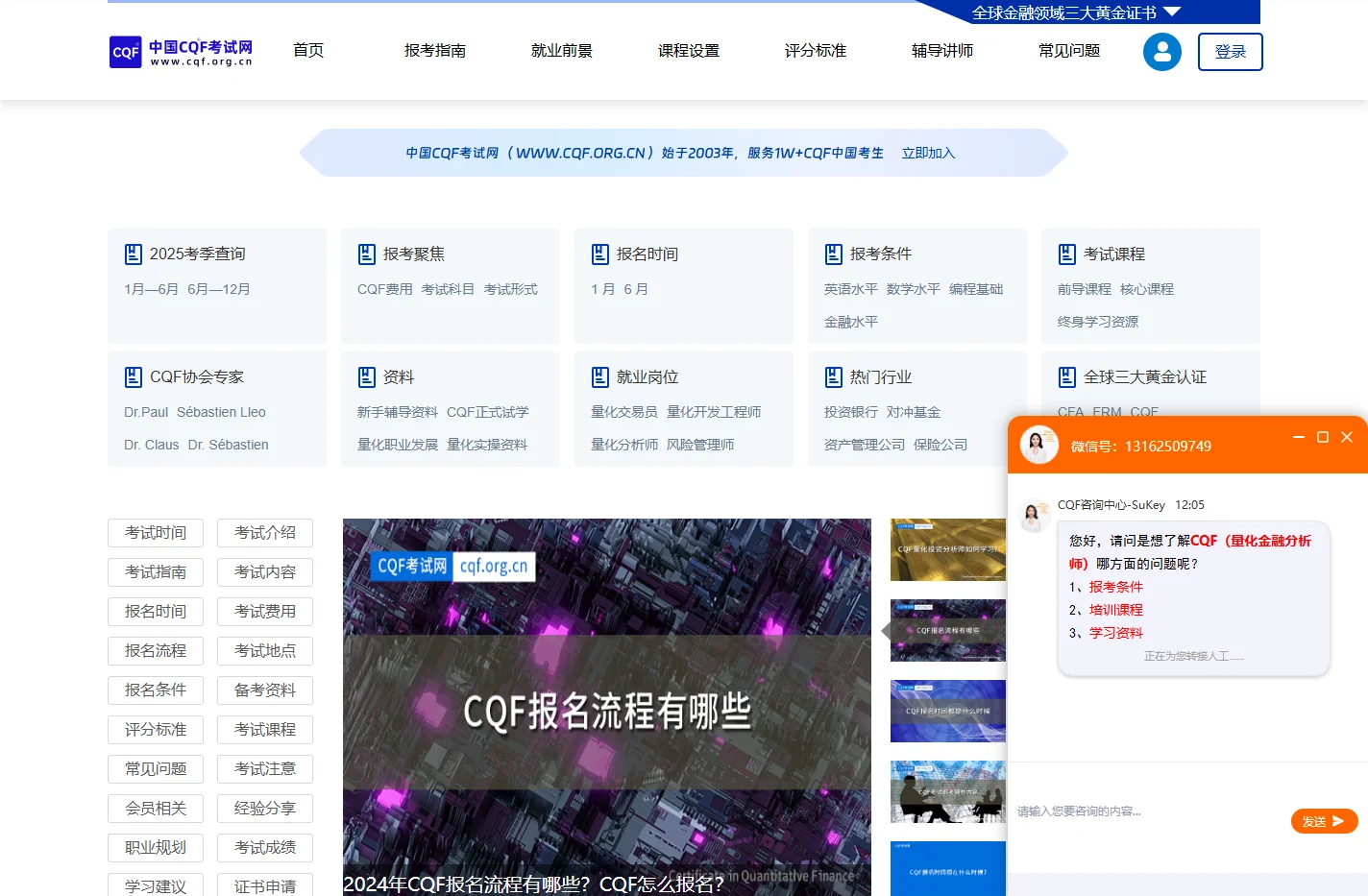Select the CQF报名流程有哪些 small thumbnail

click(948, 630)
